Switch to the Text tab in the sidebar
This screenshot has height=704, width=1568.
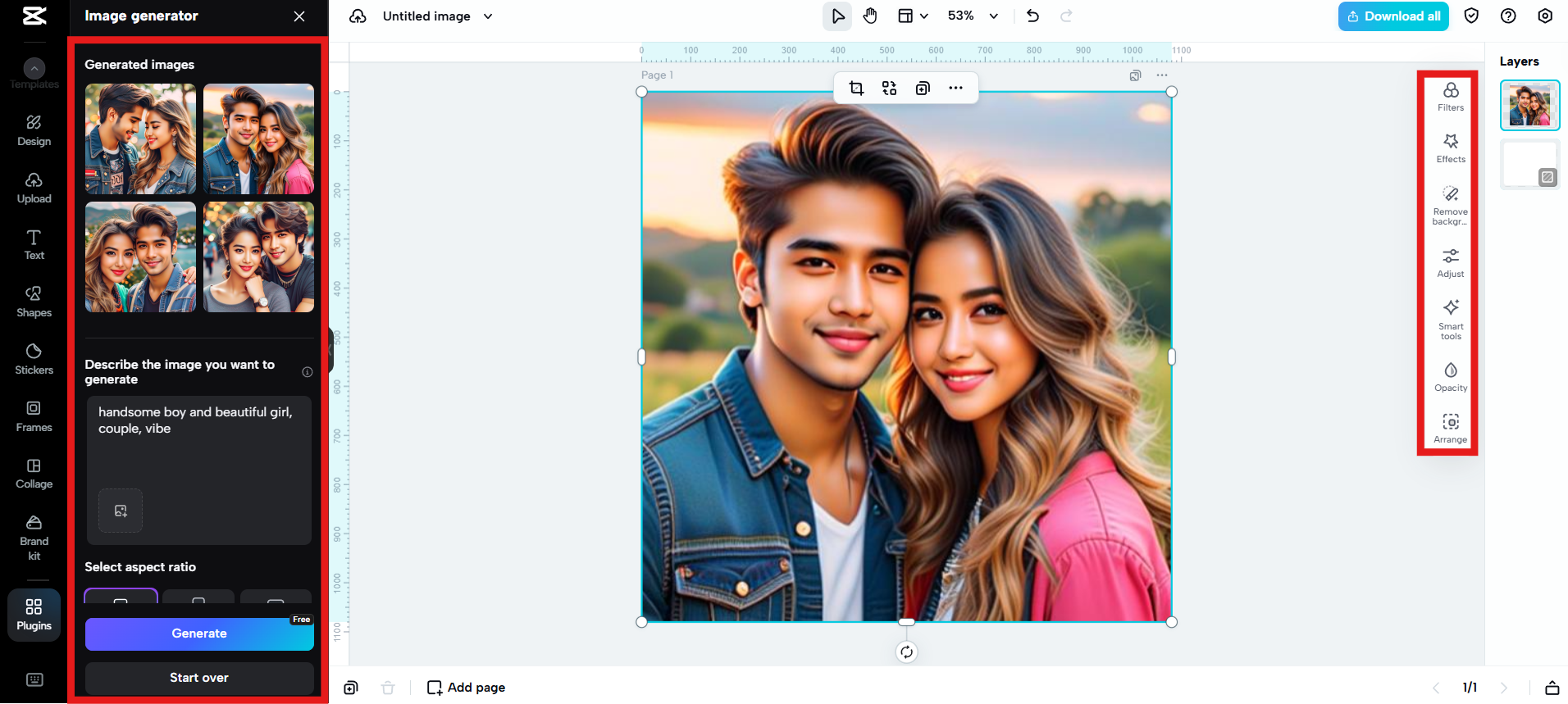tap(34, 244)
